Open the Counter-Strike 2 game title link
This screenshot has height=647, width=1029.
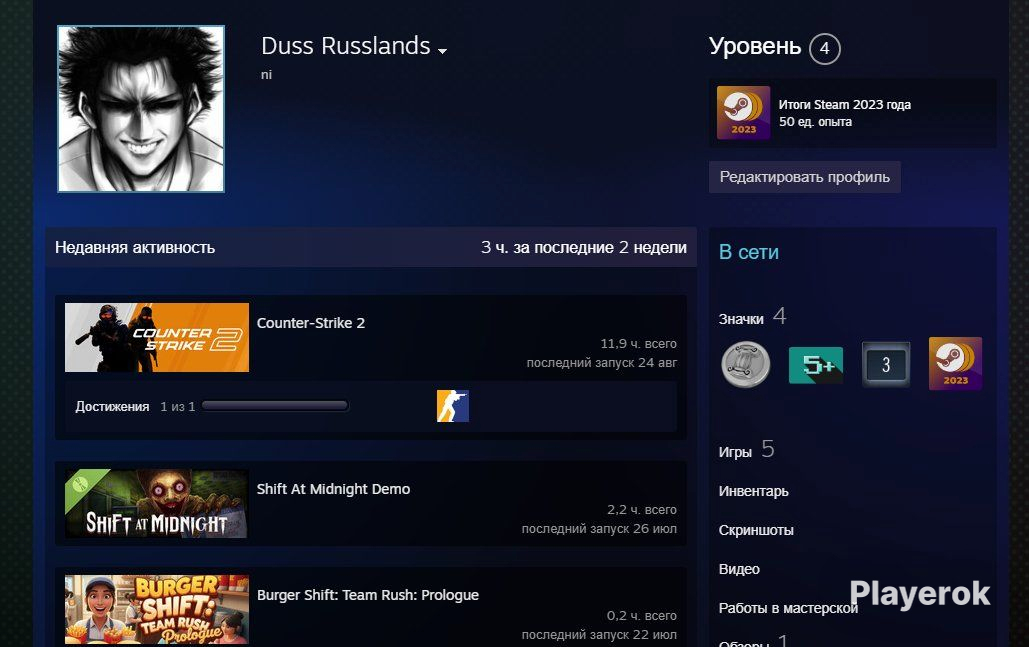pos(310,323)
